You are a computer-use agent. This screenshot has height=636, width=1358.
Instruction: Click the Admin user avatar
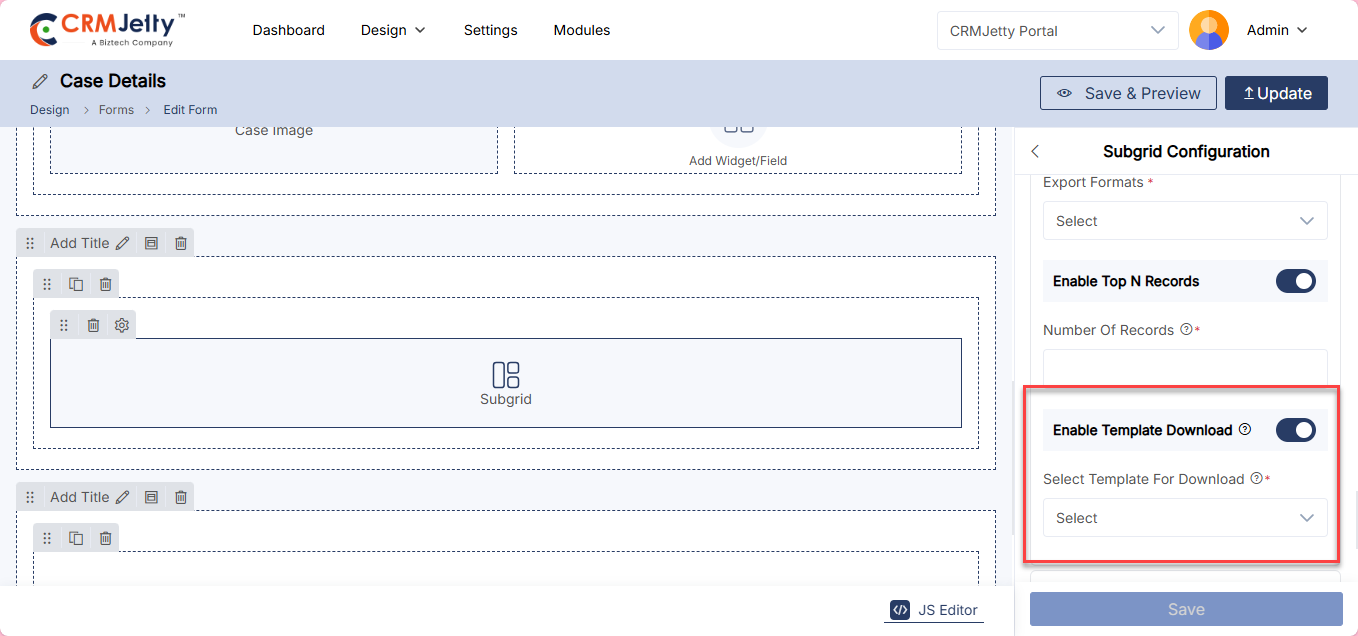[1208, 30]
